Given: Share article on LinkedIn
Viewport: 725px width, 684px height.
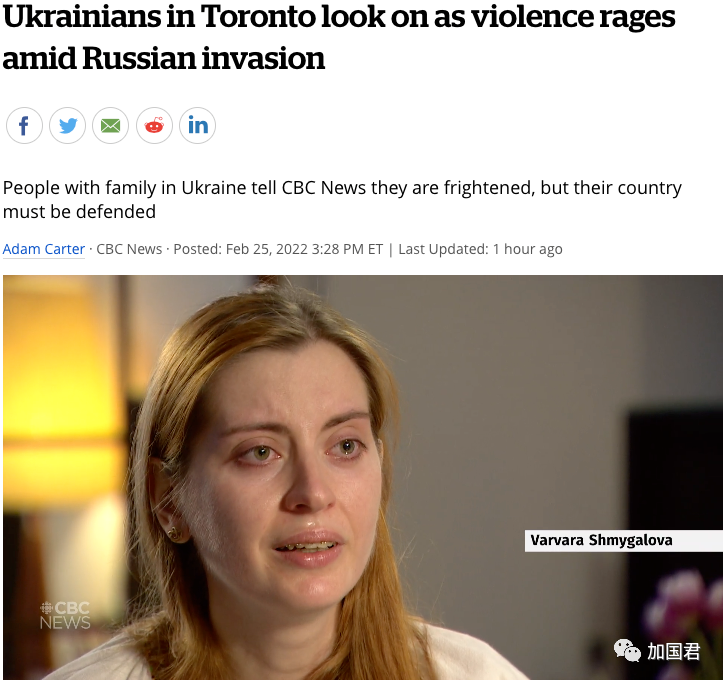Looking at the screenshot, I should coord(197,125).
